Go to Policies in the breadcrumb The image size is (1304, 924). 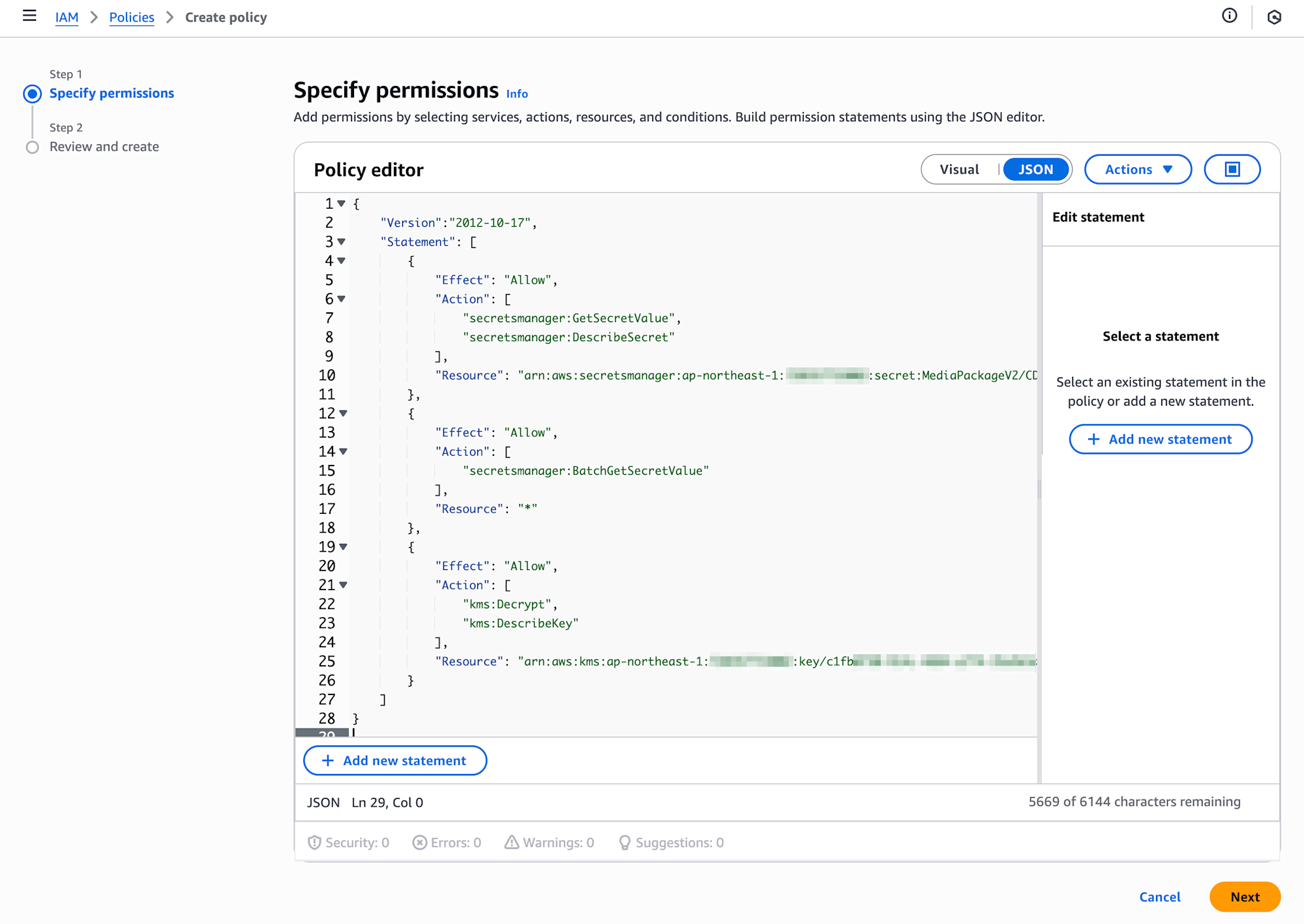132,18
